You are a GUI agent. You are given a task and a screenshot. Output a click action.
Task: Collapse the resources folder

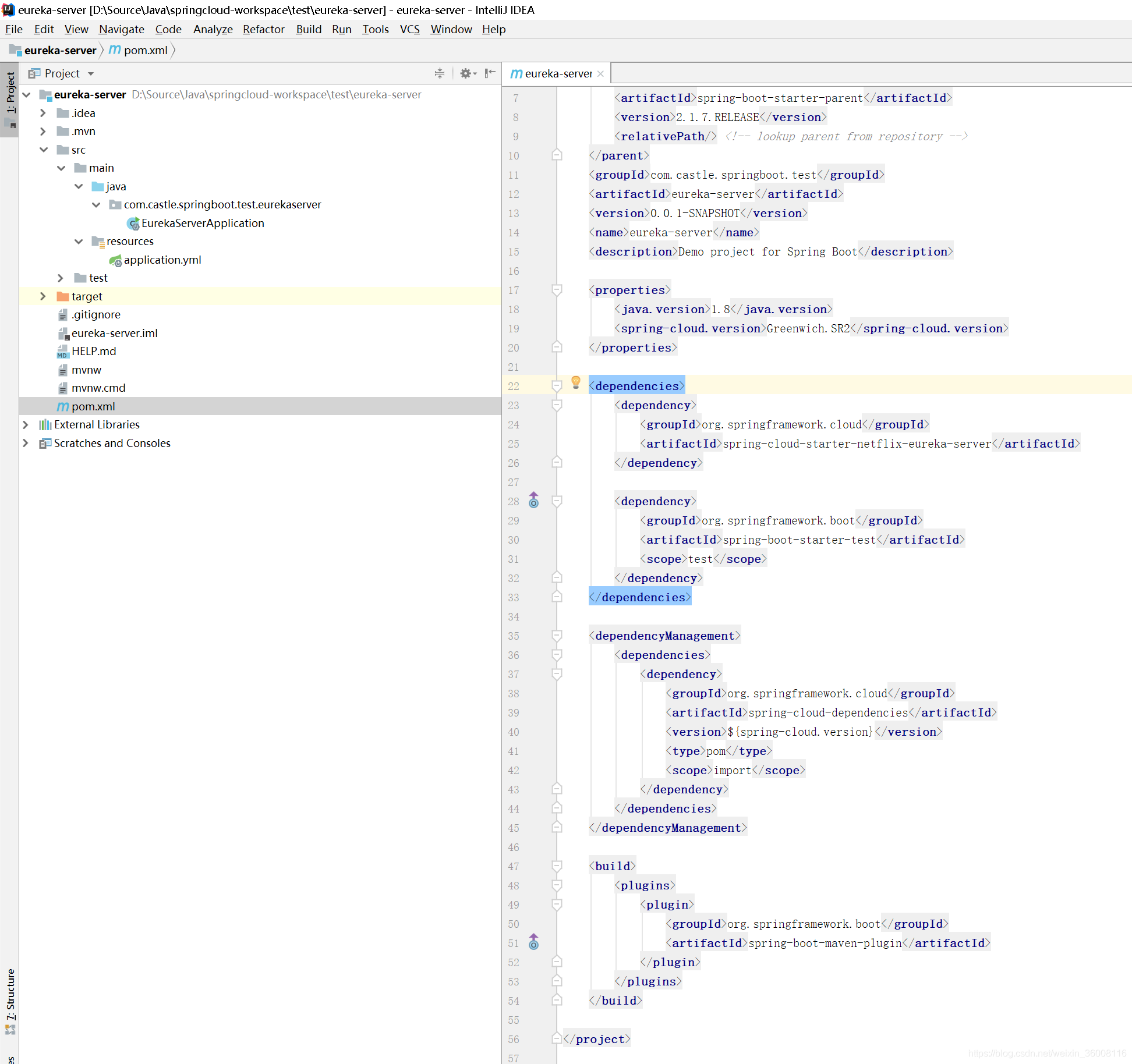(79, 242)
